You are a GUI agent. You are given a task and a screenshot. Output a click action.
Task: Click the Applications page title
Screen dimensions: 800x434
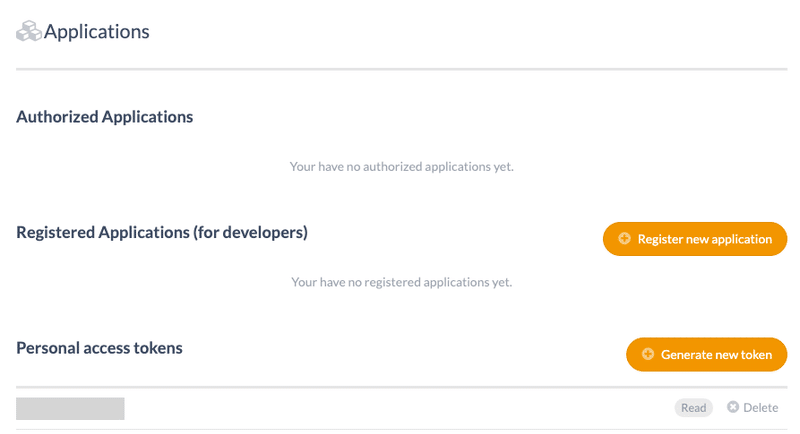click(x=96, y=32)
